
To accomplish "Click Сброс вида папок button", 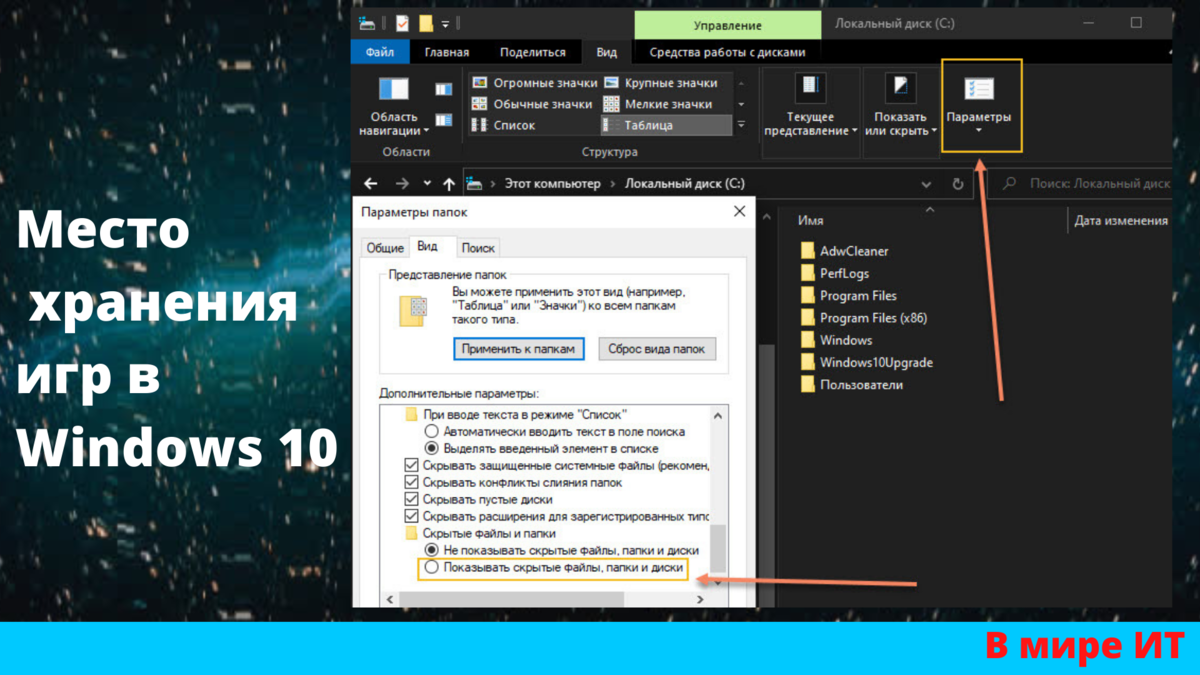I will (x=657, y=349).
